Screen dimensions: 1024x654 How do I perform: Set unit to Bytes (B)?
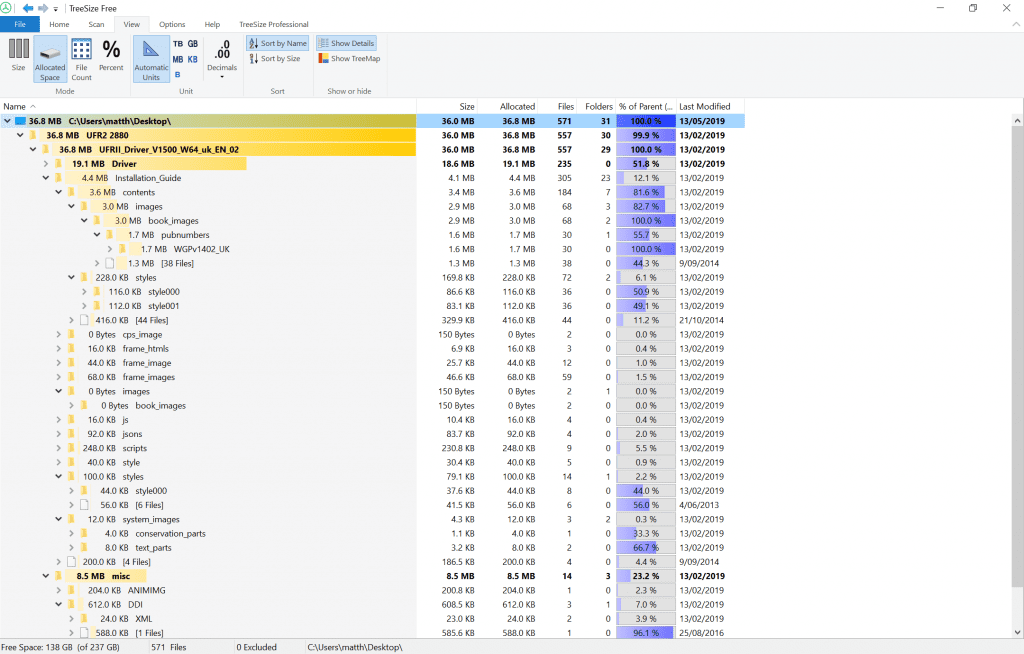pos(178,74)
